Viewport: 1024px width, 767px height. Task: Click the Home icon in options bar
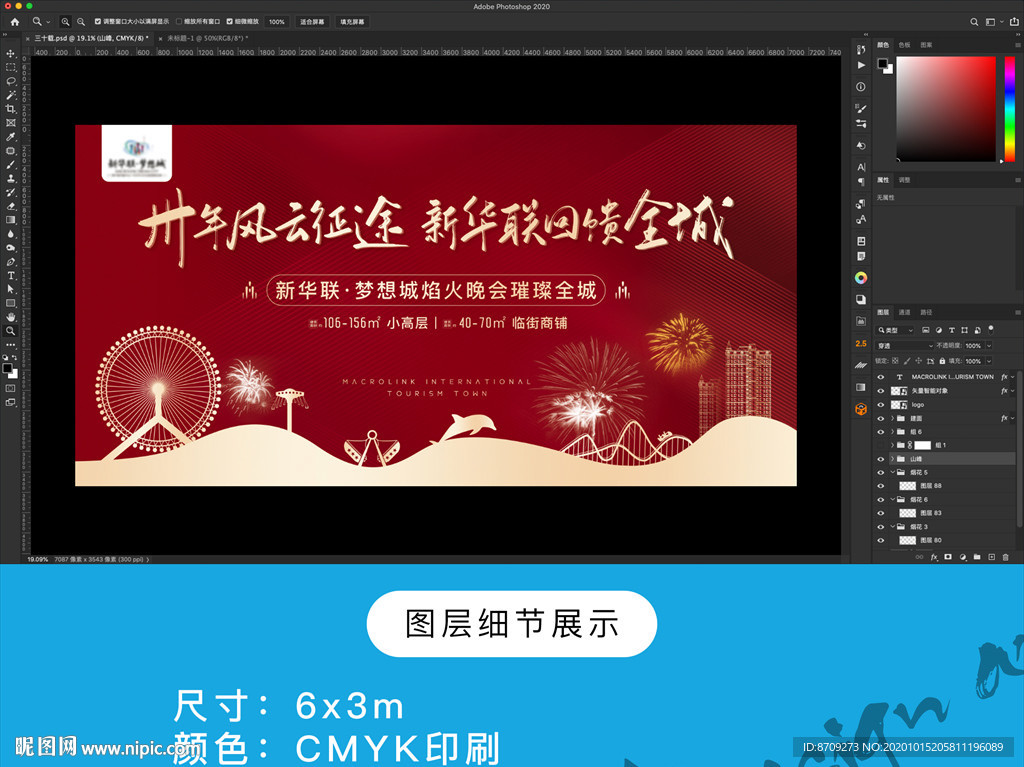[14, 22]
